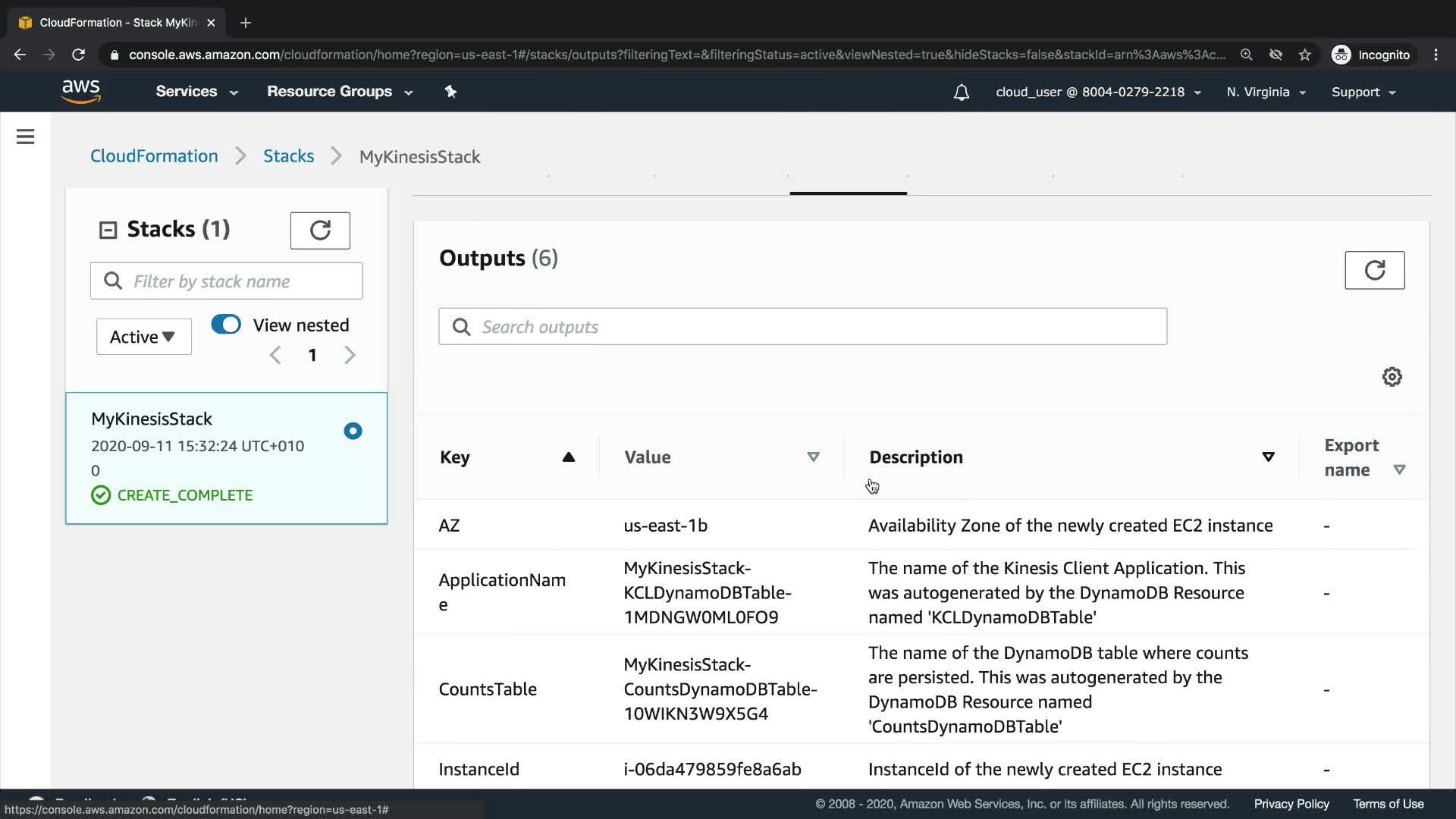Open the Support menu
Screen dimensions: 1456x819
(x=1363, y=92)
